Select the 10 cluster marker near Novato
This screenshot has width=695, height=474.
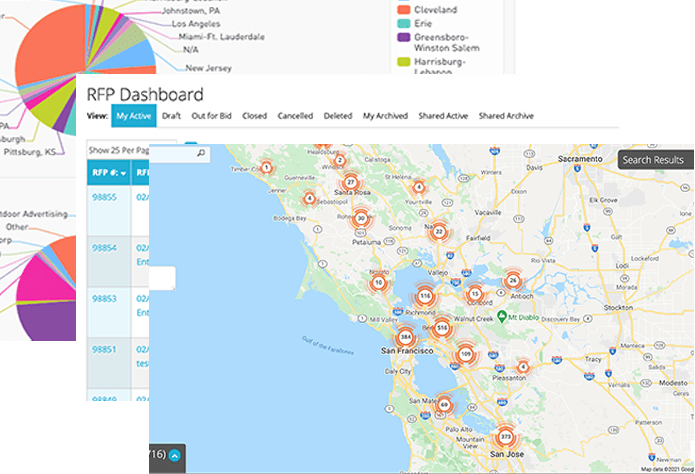pos(378,282)
